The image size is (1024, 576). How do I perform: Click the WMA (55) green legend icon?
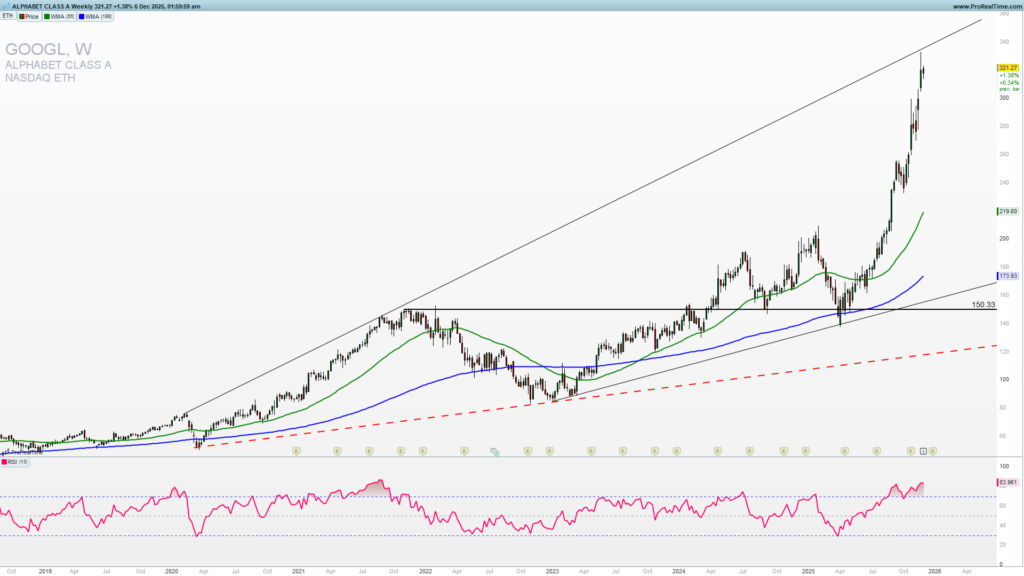click(47, 16)
